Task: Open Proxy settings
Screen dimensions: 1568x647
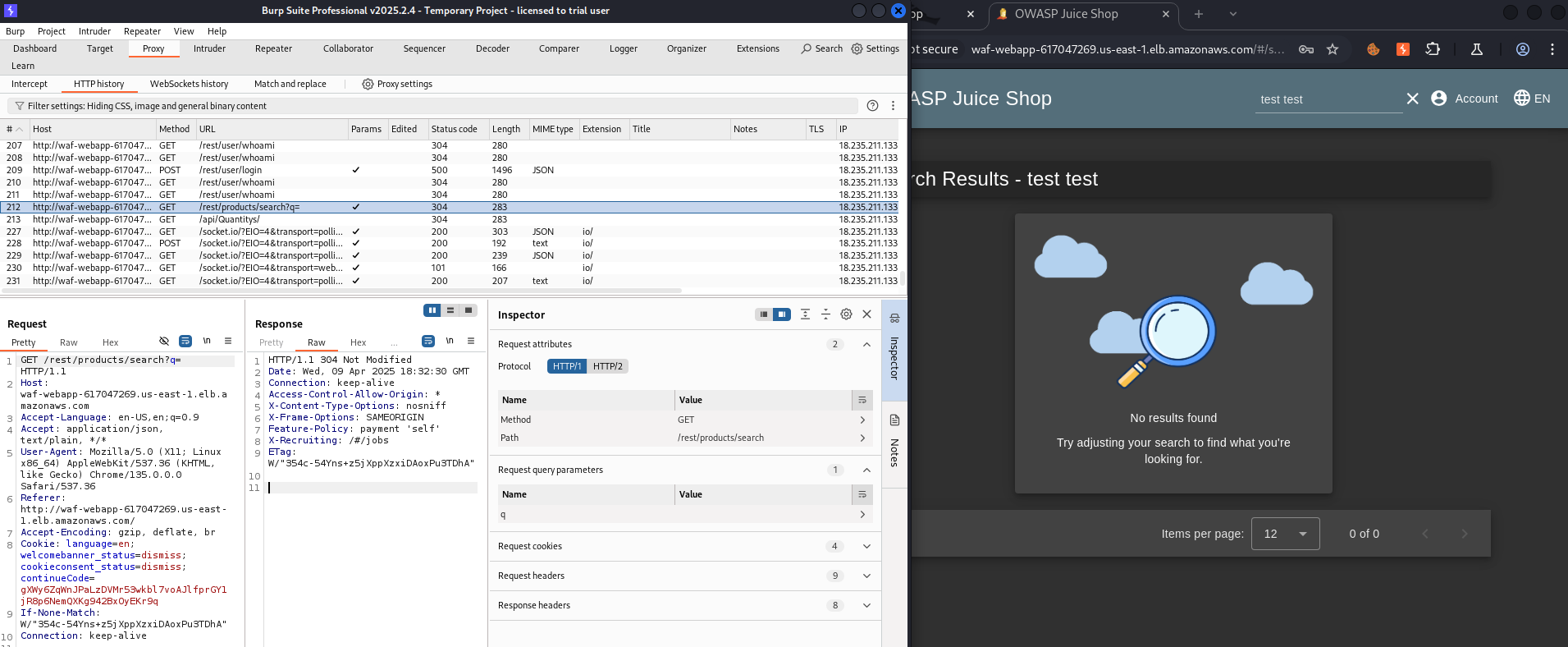Action: point(397,84)
